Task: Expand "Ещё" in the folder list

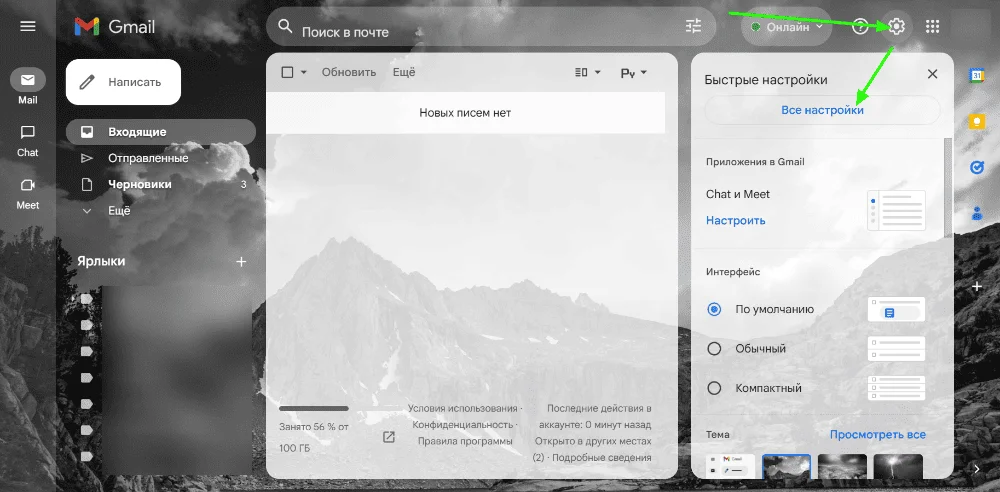Action: pyautogui.click(x=119, y=211)
